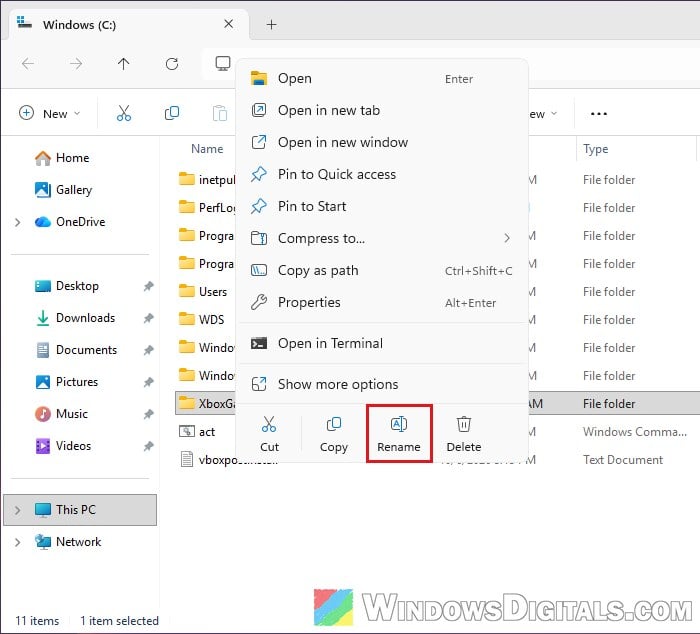Viewport: 700px width, 634px height.
Task: Refresh the current folder view
Action: click(172, 64)
